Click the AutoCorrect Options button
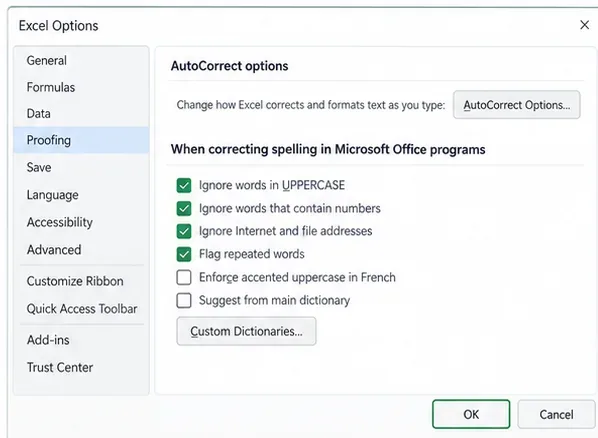Image resolution: width=598 pixels, height=438 pixels. point(516,105)
